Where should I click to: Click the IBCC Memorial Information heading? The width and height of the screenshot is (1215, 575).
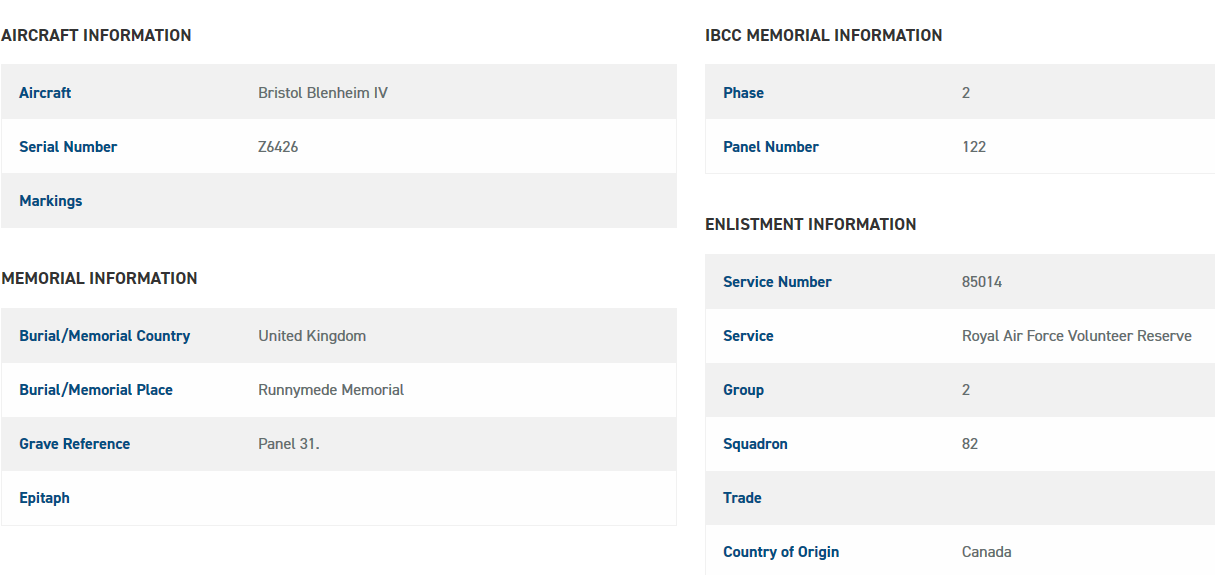tap(824, 35)
